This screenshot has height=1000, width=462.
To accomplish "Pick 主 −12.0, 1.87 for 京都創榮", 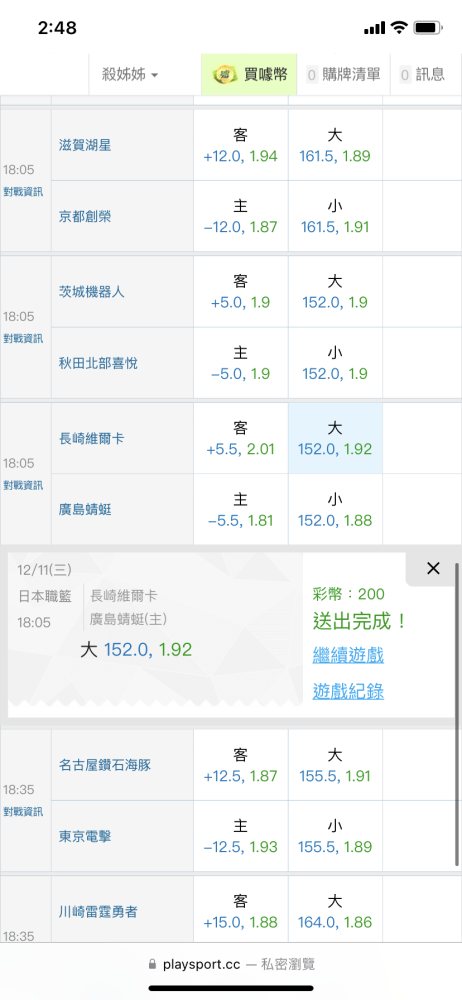I will point(240,217).
